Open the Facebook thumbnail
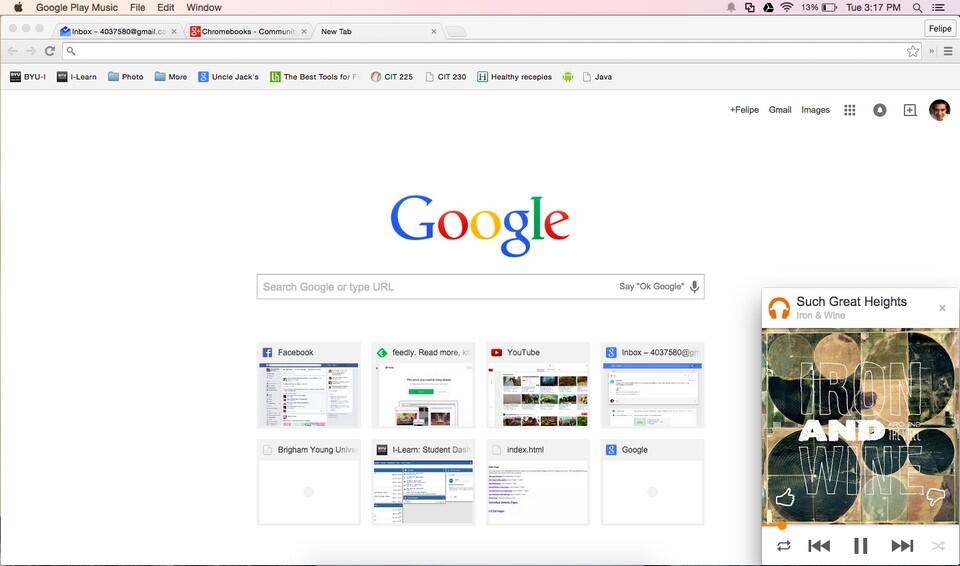This screenshot has width=960, height=566. pyautogui.click(x=309, y=385)
